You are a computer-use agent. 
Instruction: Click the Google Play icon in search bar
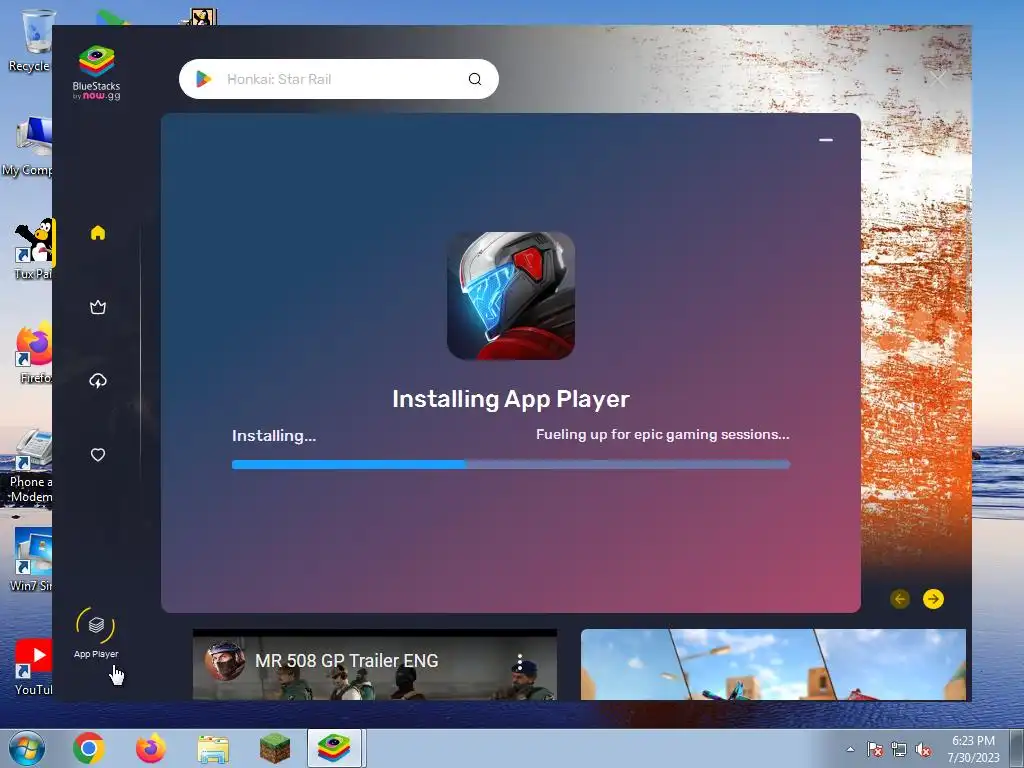[x=204, y=79]
